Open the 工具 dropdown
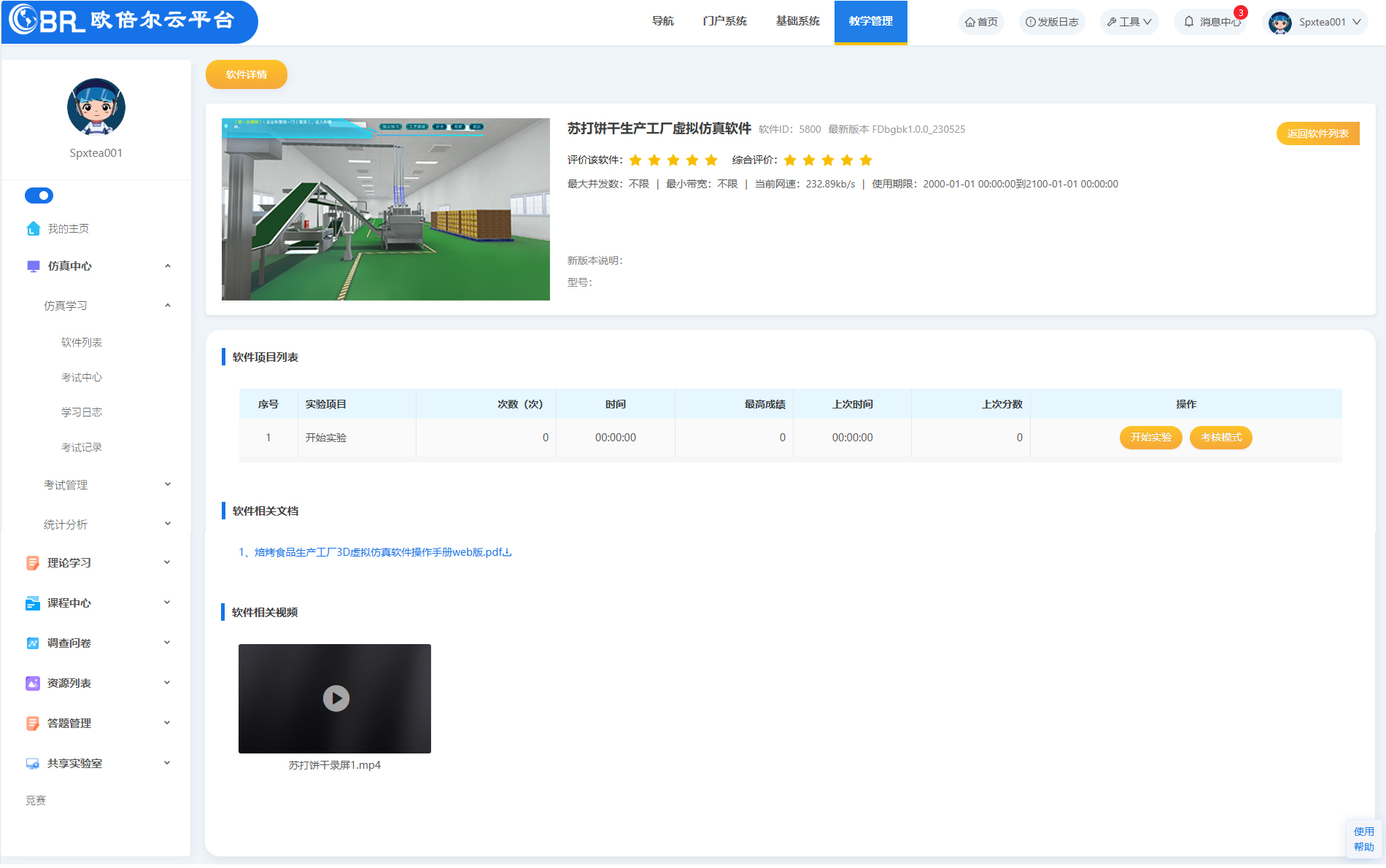The width and height of the screenshot is (1386, 868). tap(1129, 22)
